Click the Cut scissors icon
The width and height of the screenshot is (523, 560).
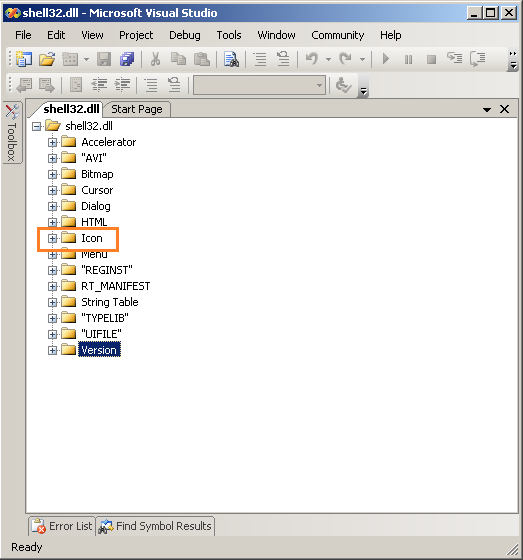tap(155, 59)
